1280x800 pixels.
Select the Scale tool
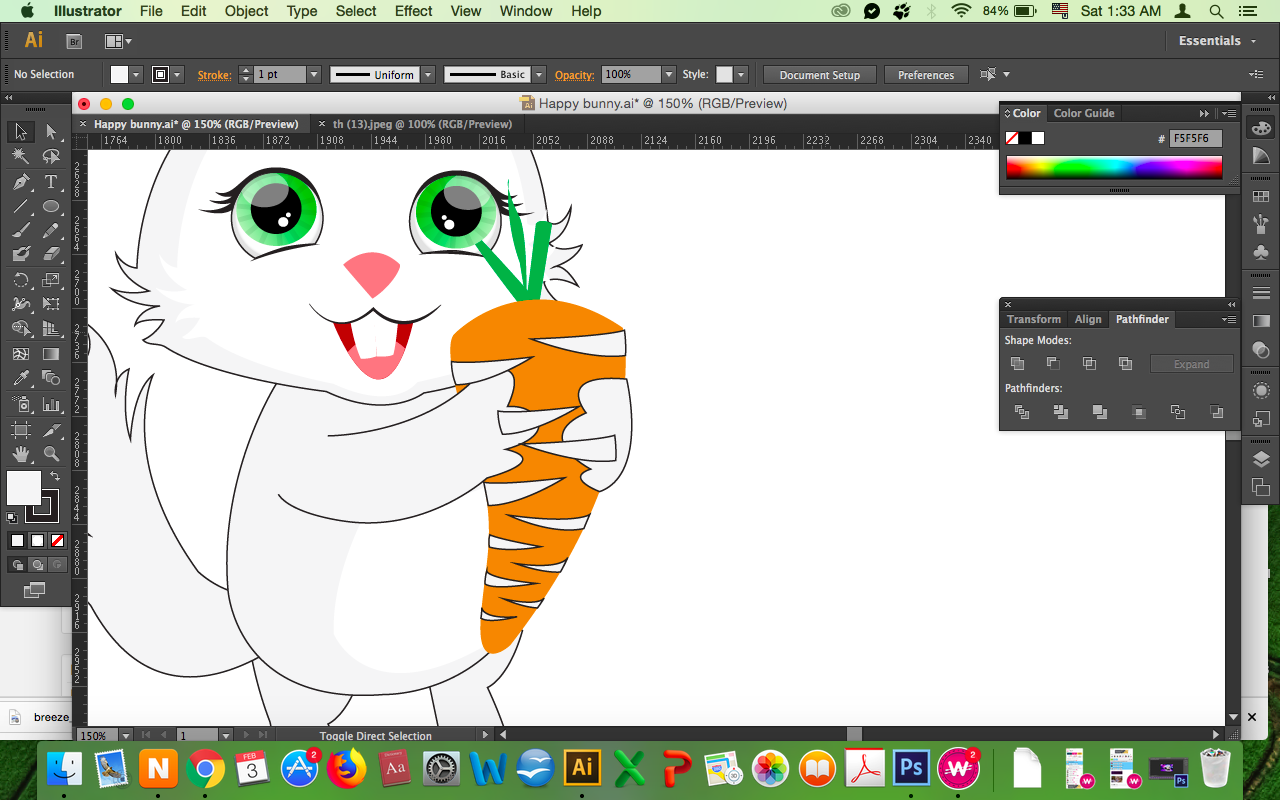point(51,280)
